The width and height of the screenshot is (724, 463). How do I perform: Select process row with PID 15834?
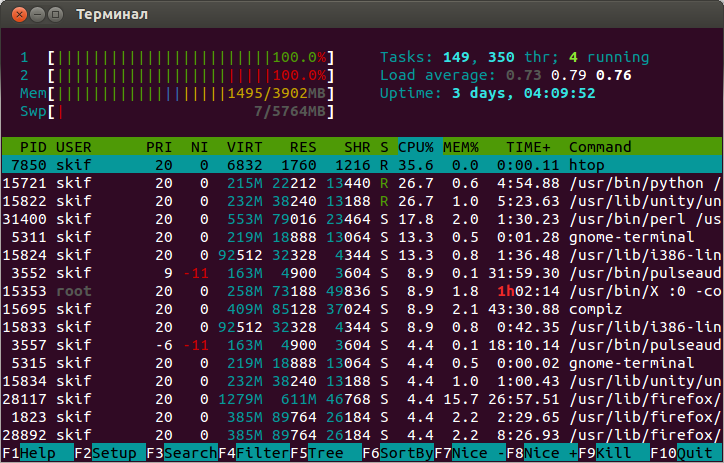pyautogui.click(x=362, y=381)
